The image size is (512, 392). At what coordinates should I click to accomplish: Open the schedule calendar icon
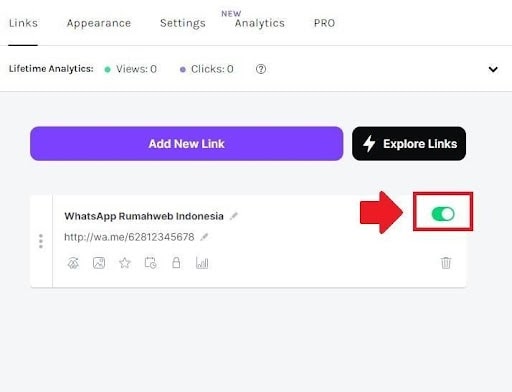point(150,263)
